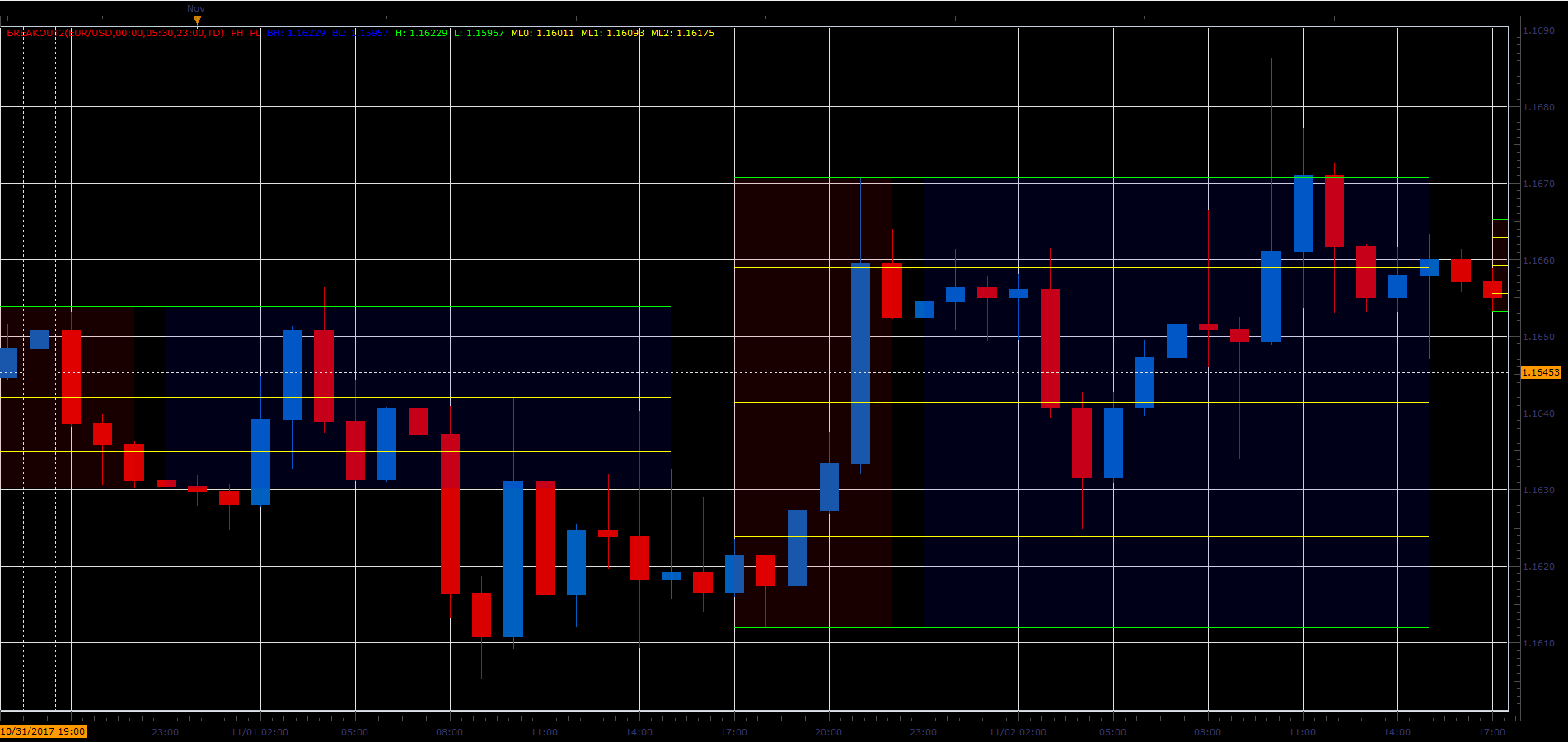Click the 1.1690 price axis label
Screen dimensions: 1568x742
coord(1538,30)
